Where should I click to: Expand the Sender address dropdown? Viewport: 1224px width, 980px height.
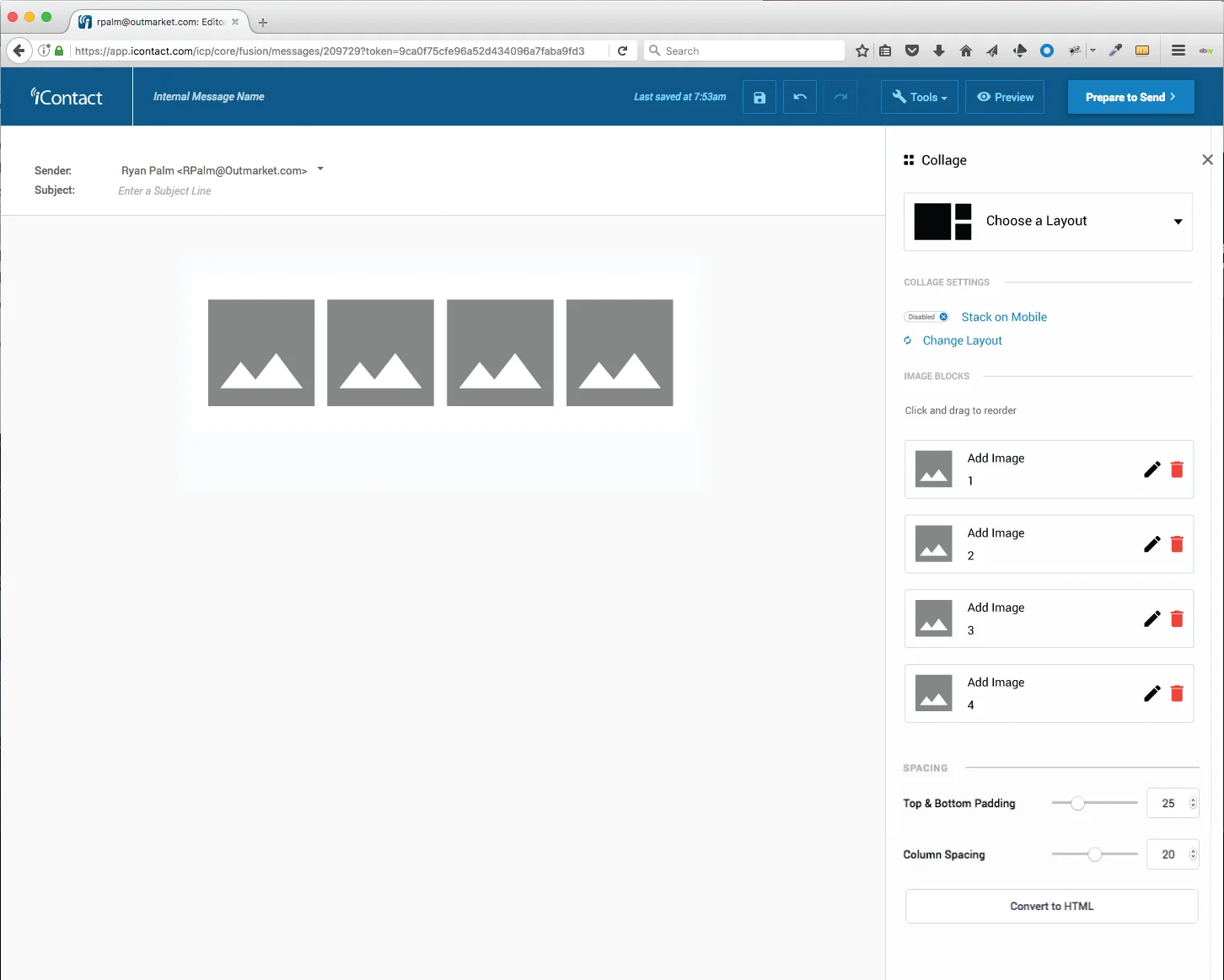(x=320, y=169)
